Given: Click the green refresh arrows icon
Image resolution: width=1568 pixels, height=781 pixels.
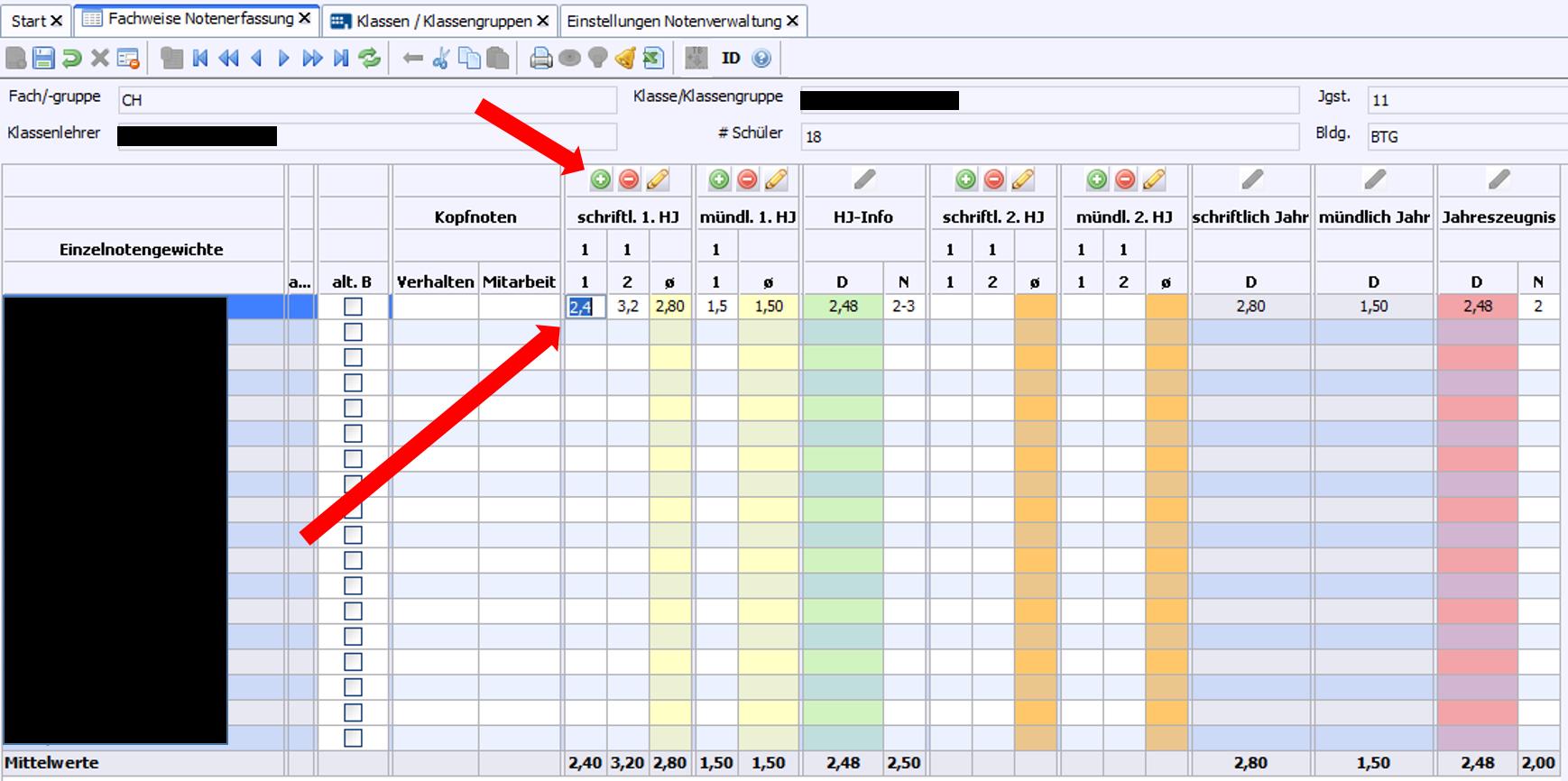Looking at the screenshot, I should (369, 59).
